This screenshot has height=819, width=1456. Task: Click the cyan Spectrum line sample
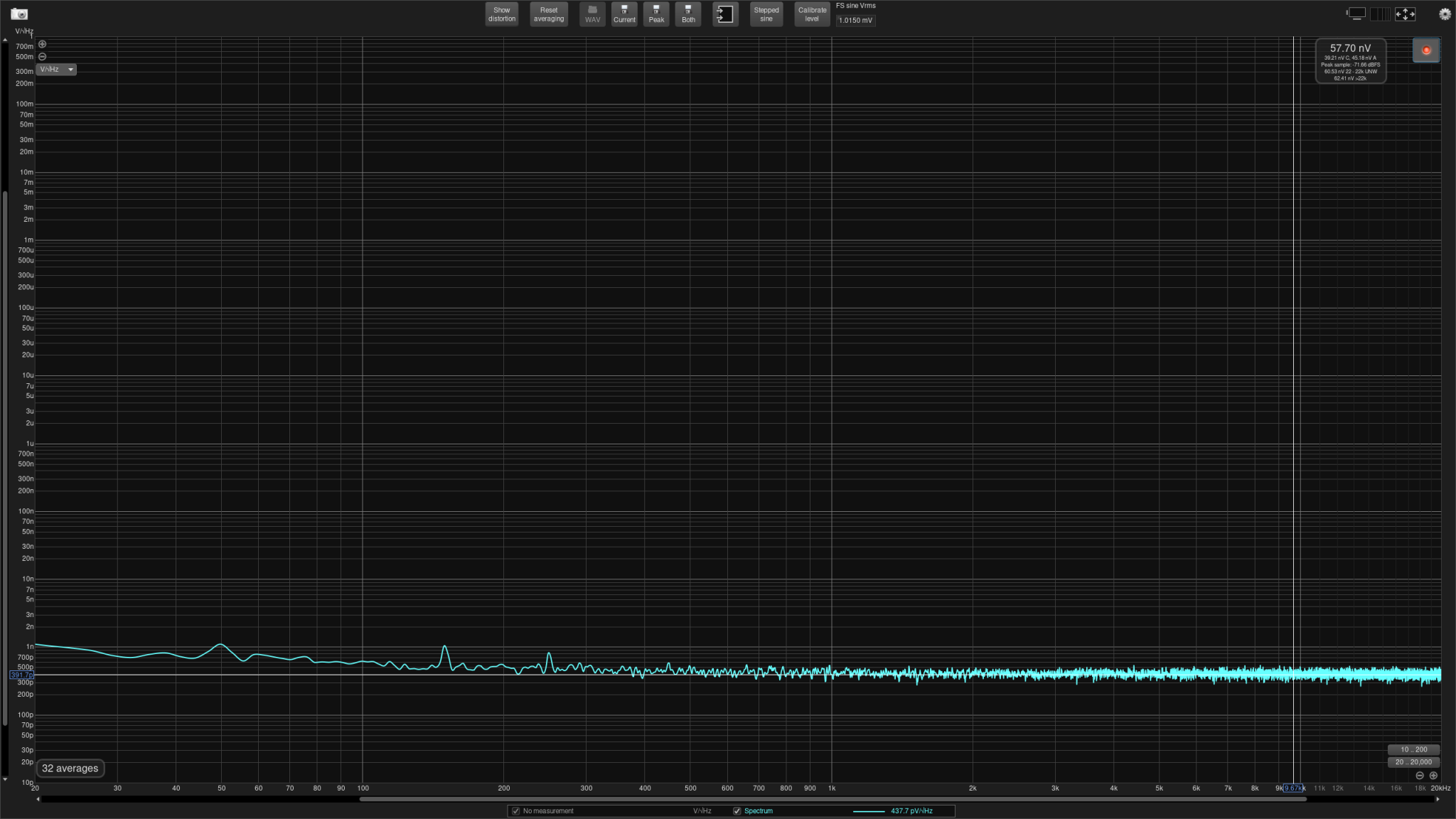coord(868,811)
